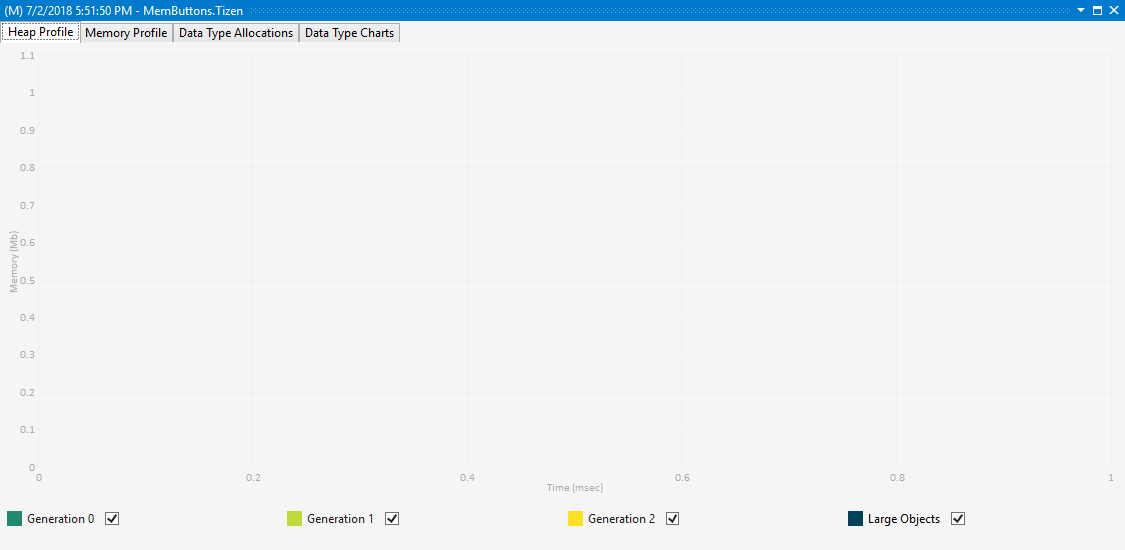The height and width of the screenshot is (550, 1125).
Task: Click the Memory (Mb) axis title
Action: click(x=14, y=262)
